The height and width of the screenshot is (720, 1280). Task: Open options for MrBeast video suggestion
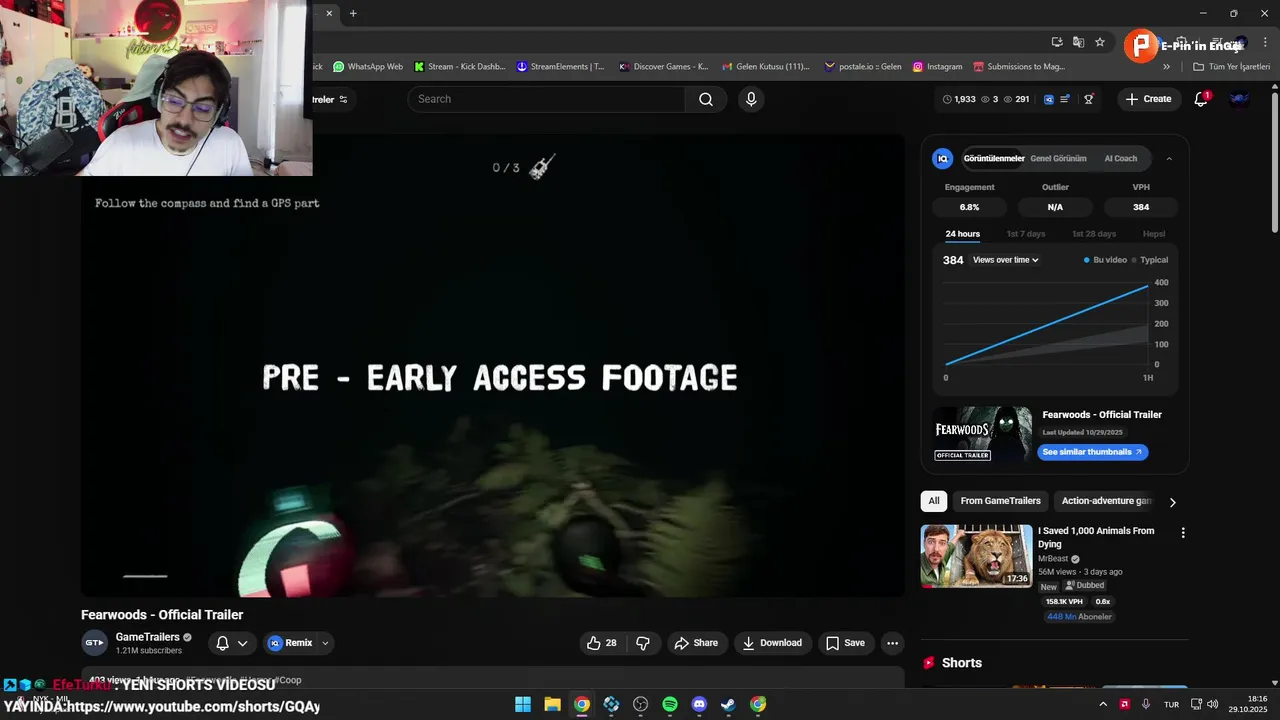pos(1183,533)
